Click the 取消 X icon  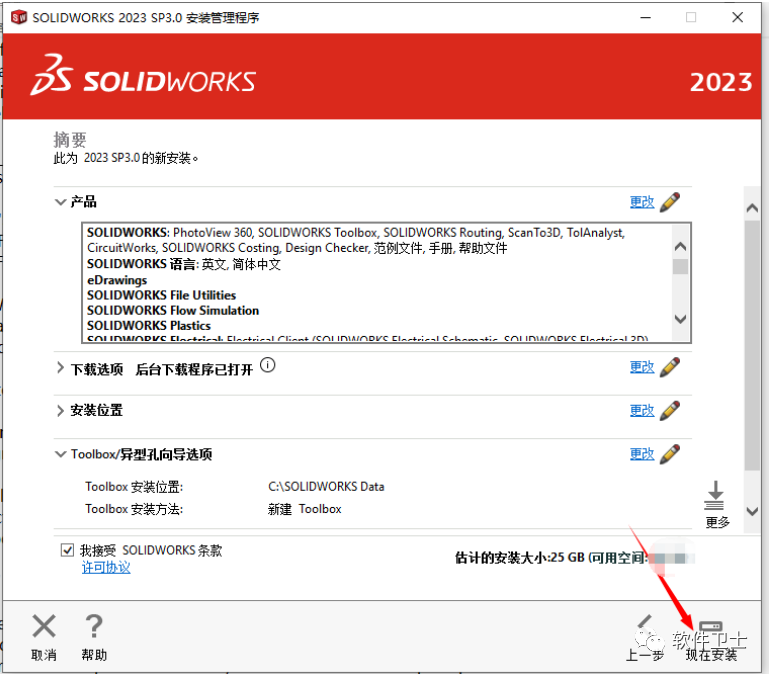pos(44,626)
